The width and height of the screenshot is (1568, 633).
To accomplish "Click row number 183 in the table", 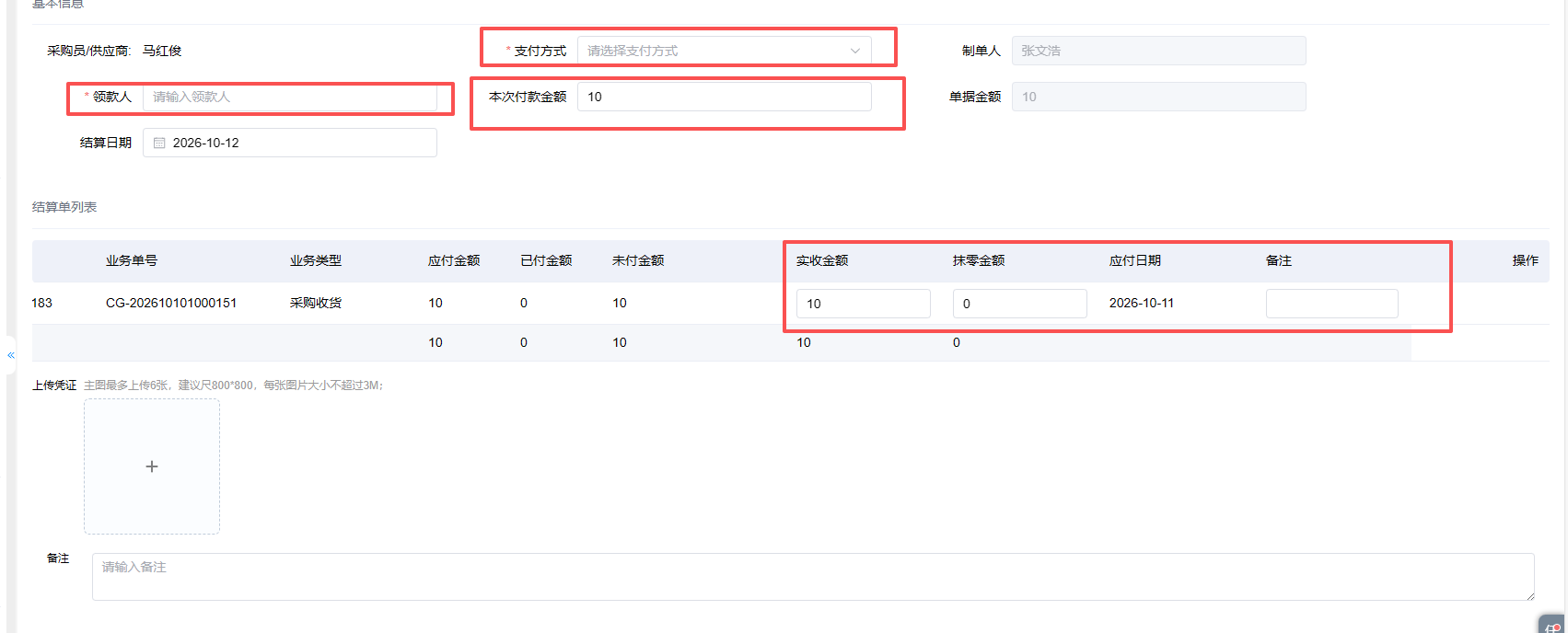I will coord(41,303).
